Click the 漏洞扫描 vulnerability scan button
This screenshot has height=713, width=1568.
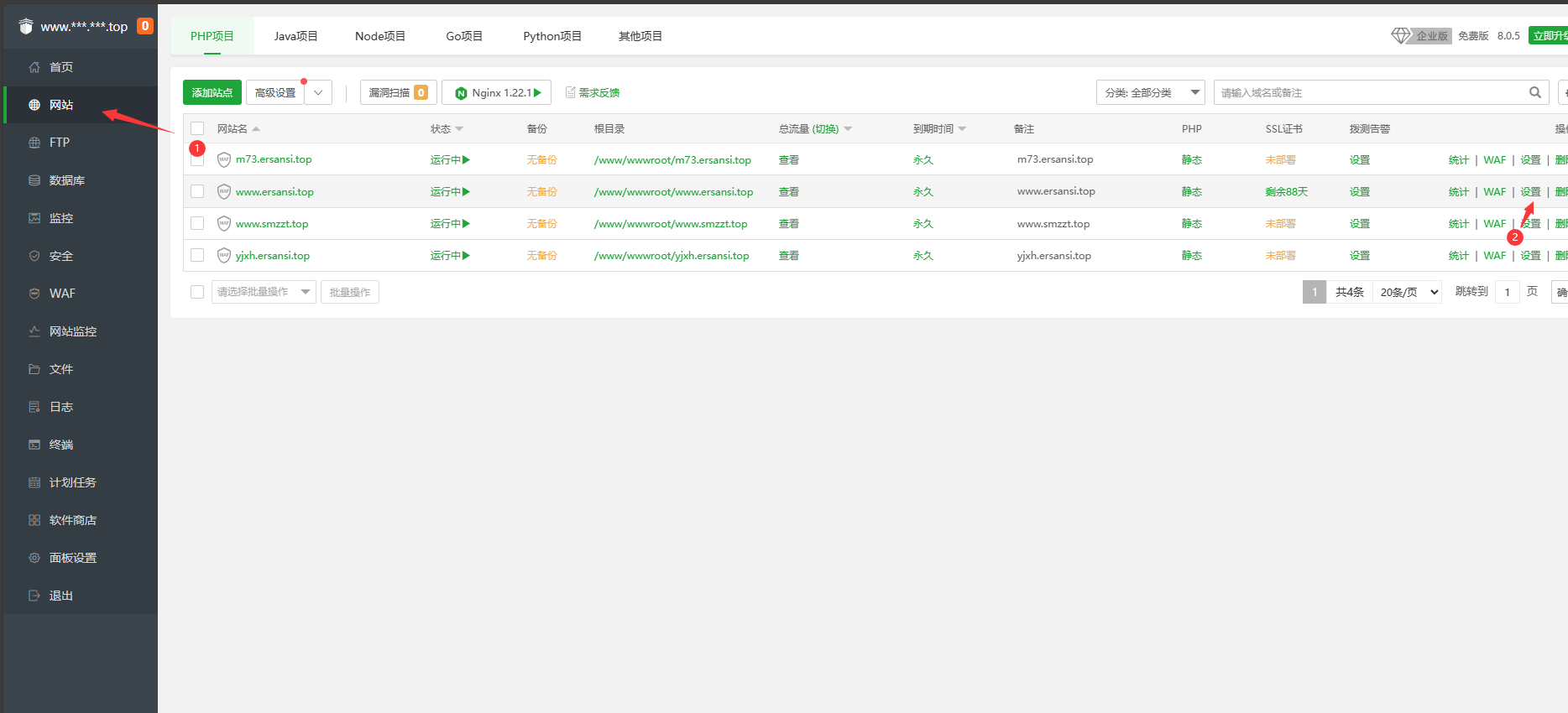(399, 92)
